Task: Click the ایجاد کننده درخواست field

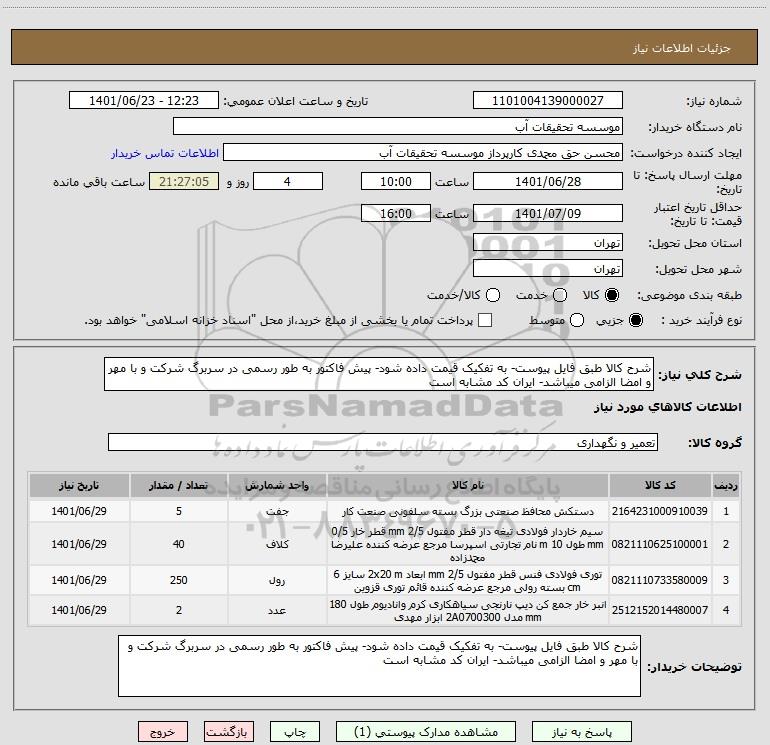Action: tap(423, 153)
